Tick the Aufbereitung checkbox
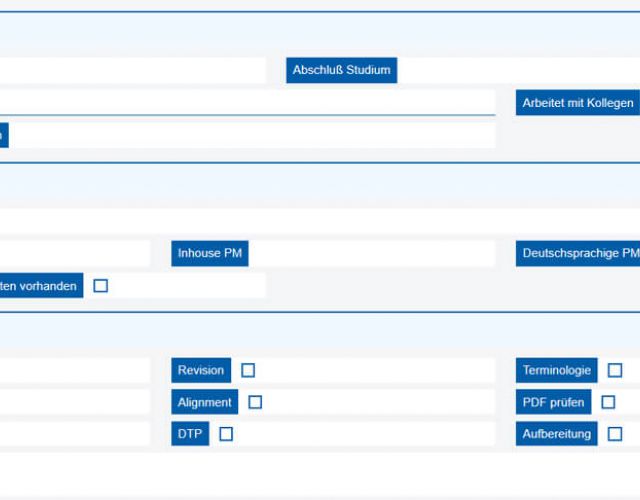 tap(615, 434)
